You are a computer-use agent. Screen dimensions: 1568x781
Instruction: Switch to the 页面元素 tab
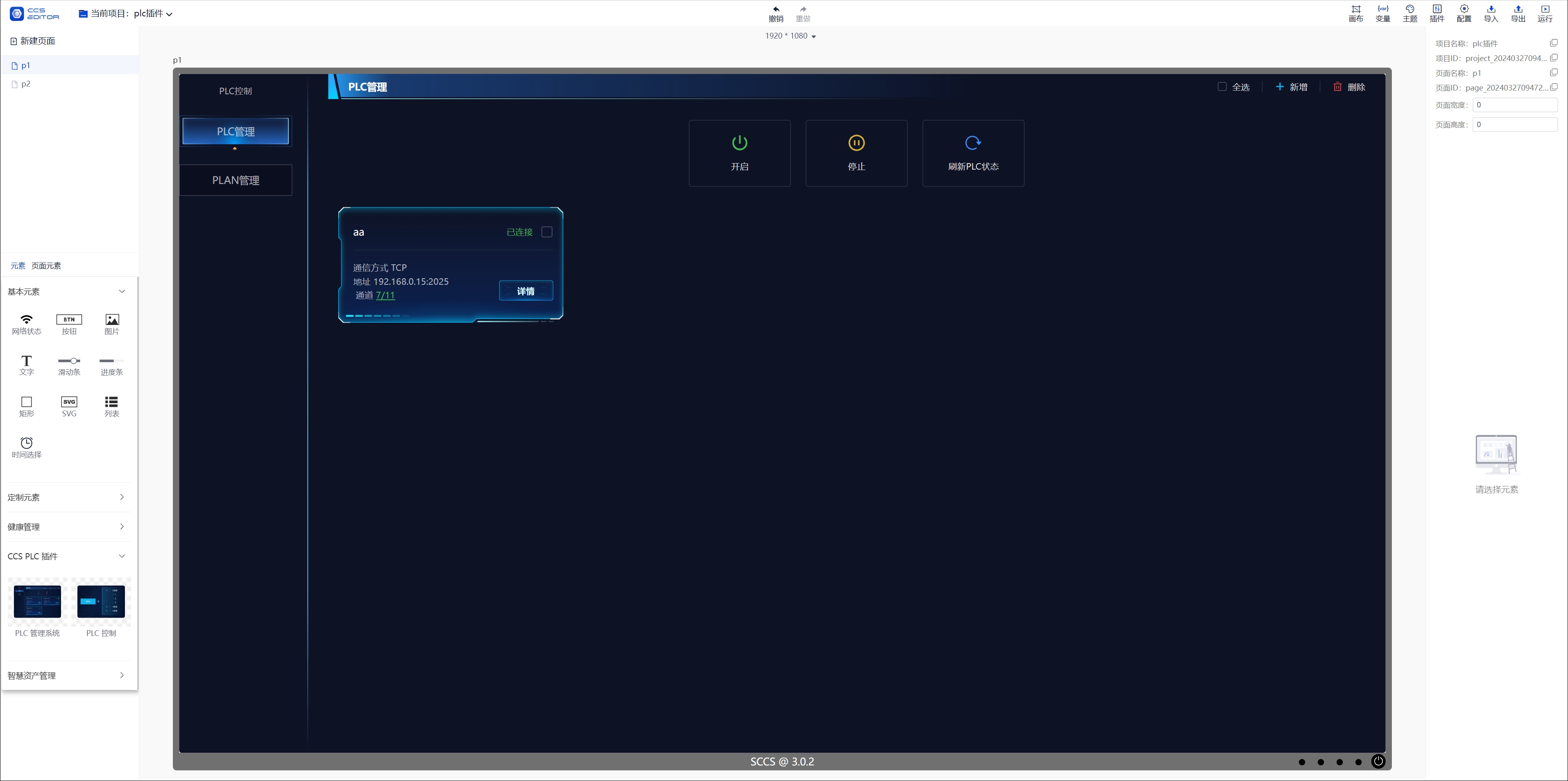46,266
